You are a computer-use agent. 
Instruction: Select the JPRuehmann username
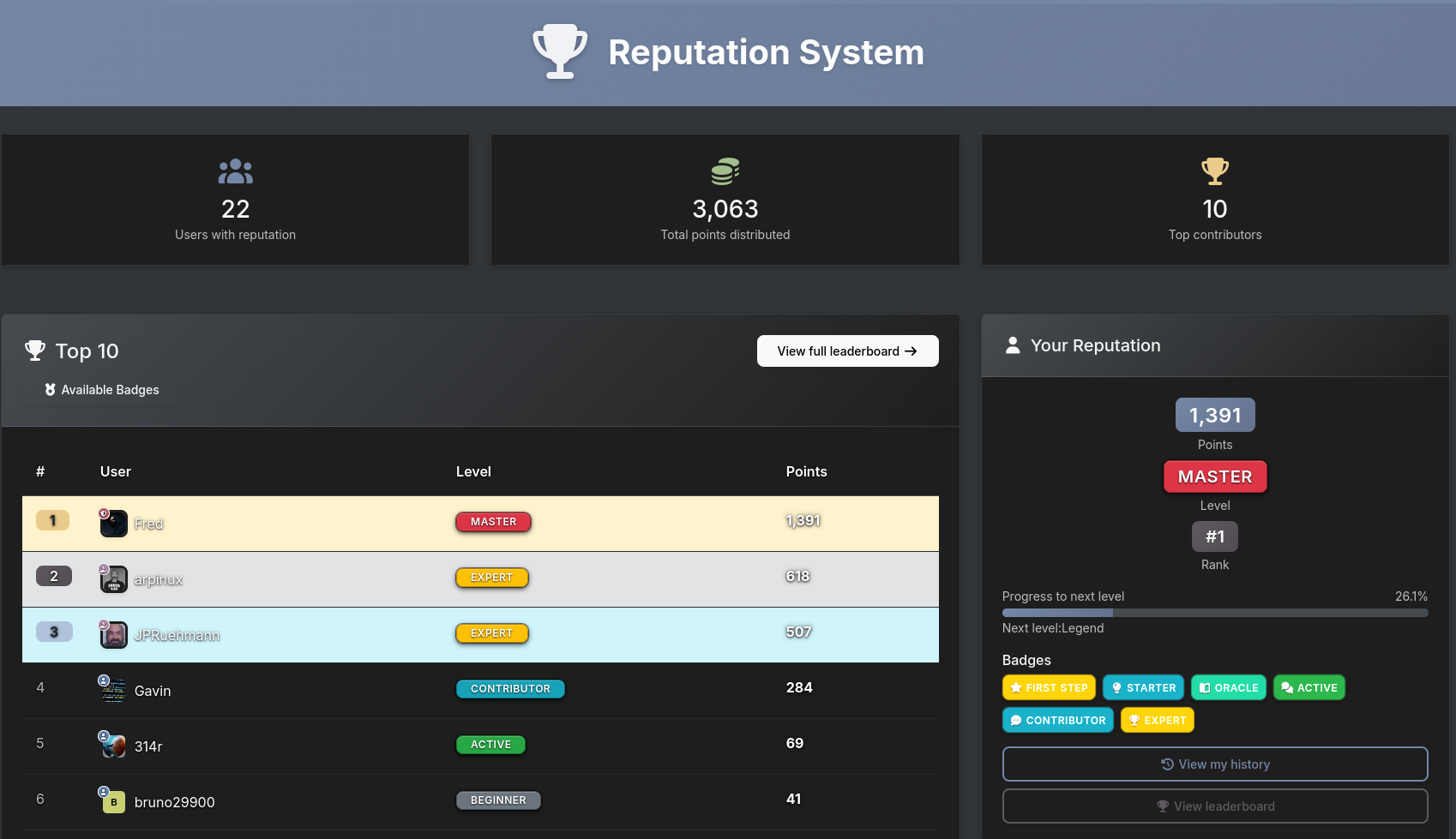(177, 635)
